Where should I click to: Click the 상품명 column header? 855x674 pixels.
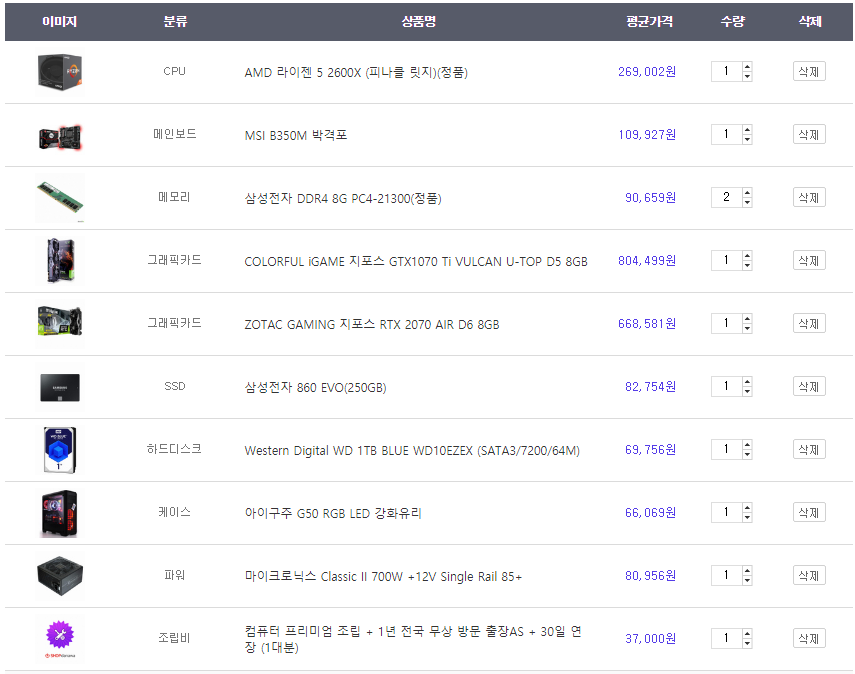(x=419, y=21)
